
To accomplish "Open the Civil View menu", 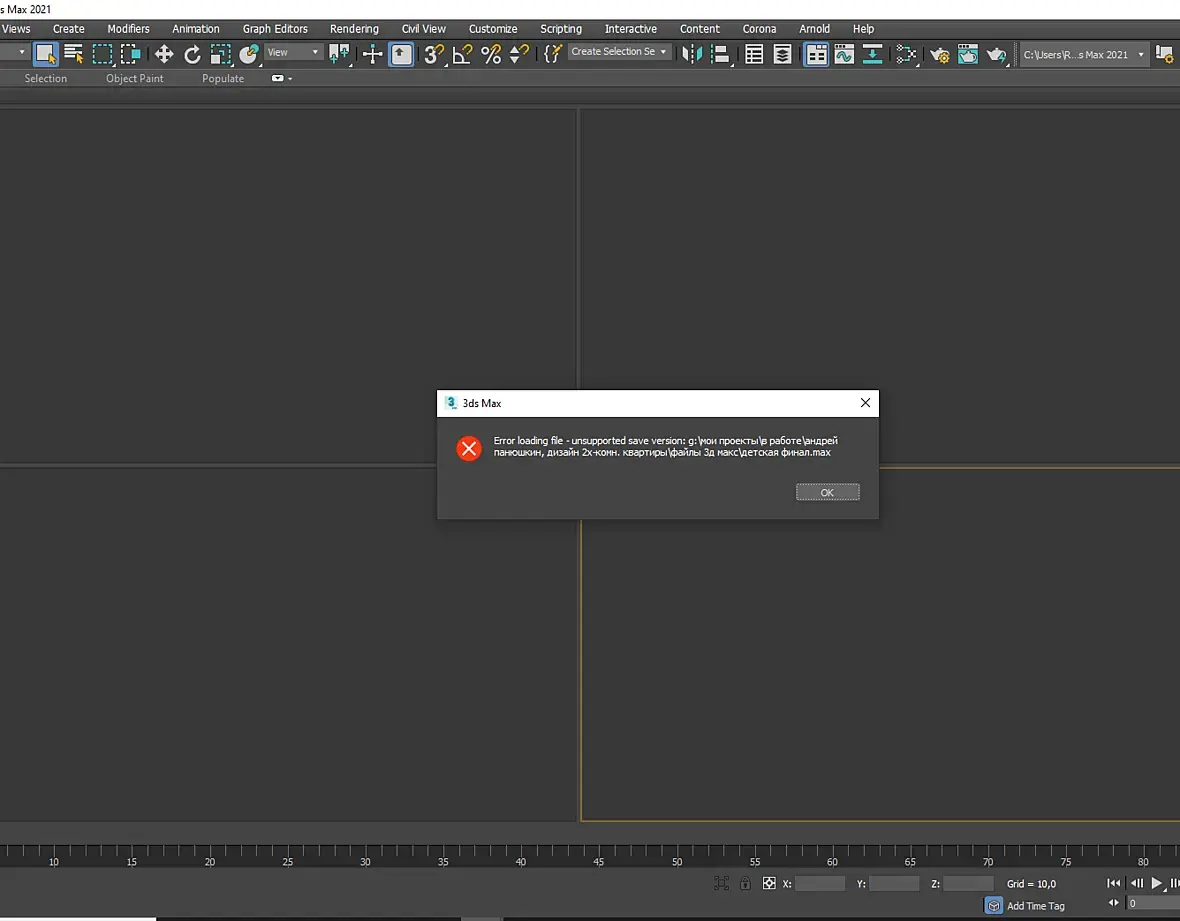I will point(424,29).
